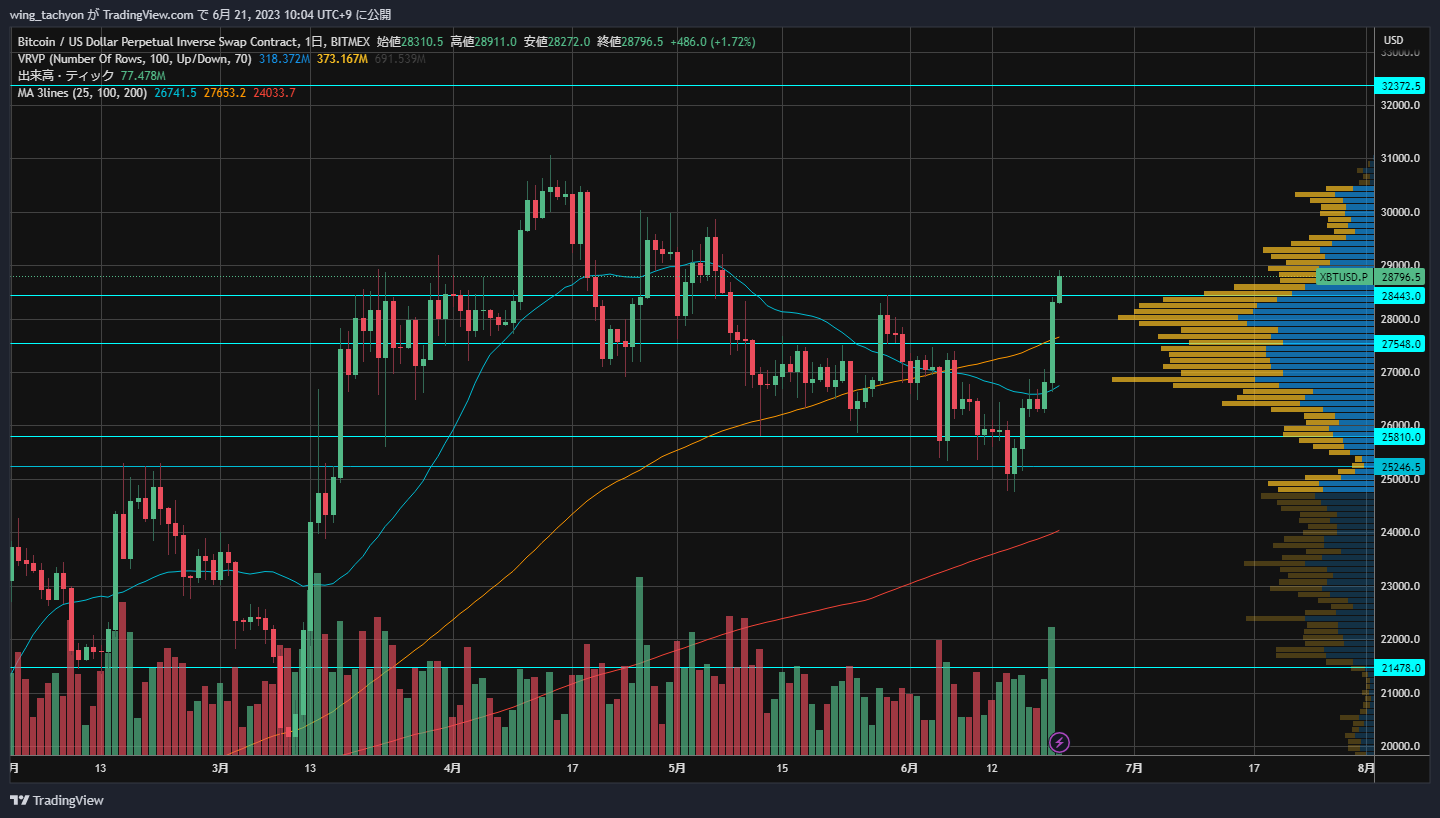Viewport: 1440px width, 818px height.
Task: Click the 6月 date label on time axis
Action: click(909, 769)
